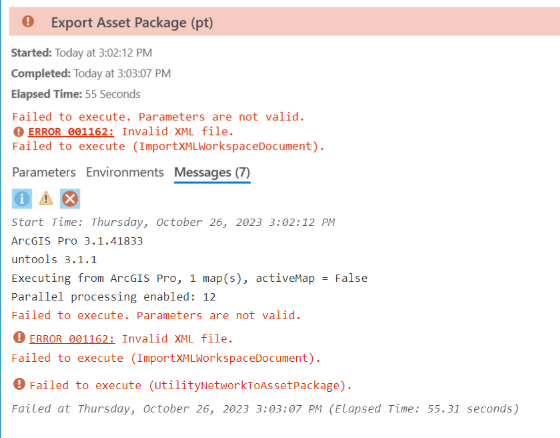Toggle the blue info messages filter
Screen dimensions: 560x438
22,199
